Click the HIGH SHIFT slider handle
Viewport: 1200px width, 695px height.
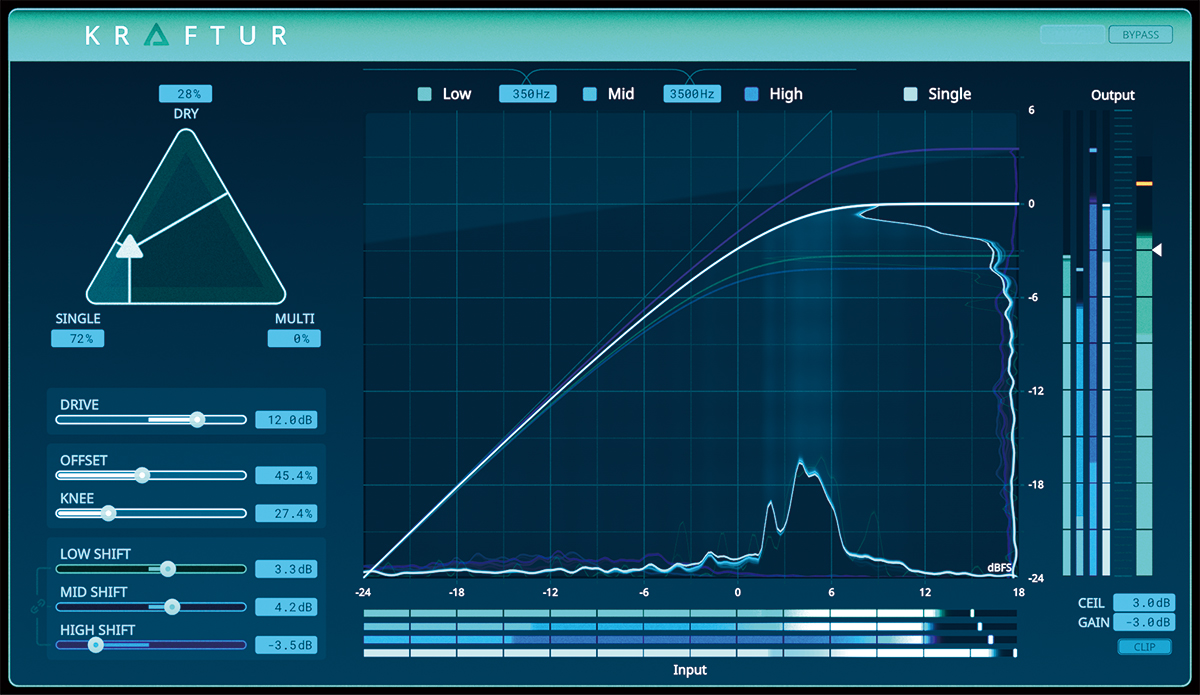coord(95,645)
